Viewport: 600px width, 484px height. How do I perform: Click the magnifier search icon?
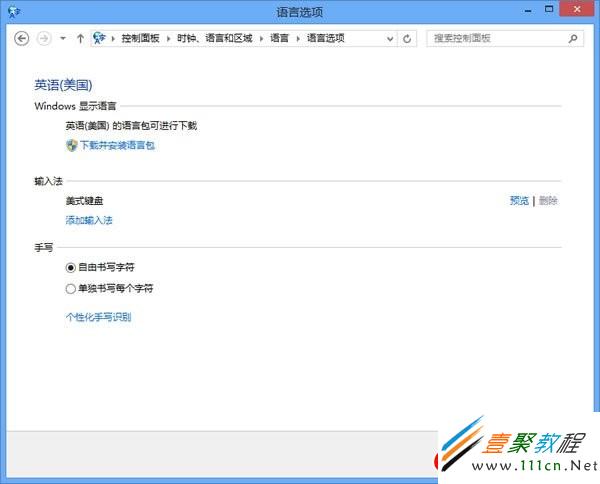573,38
